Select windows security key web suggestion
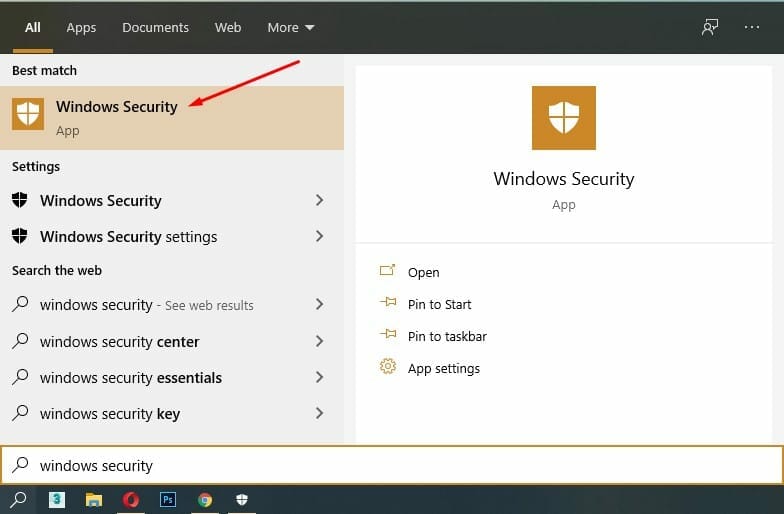Screen dimensions: 784x514 (172, 413)
